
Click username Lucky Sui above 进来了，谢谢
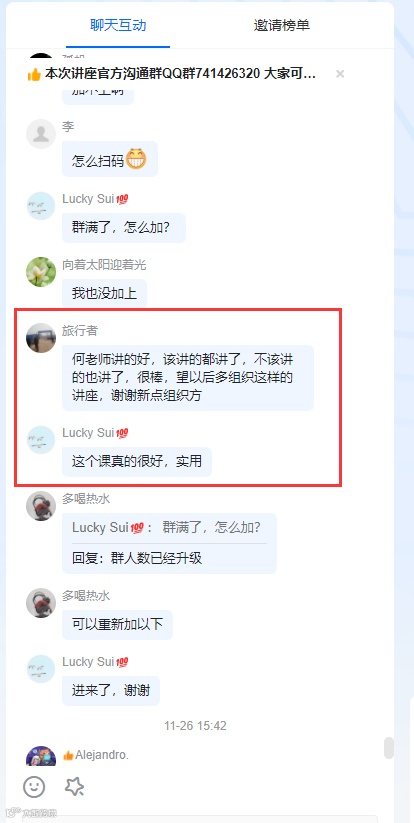(88, 661)
